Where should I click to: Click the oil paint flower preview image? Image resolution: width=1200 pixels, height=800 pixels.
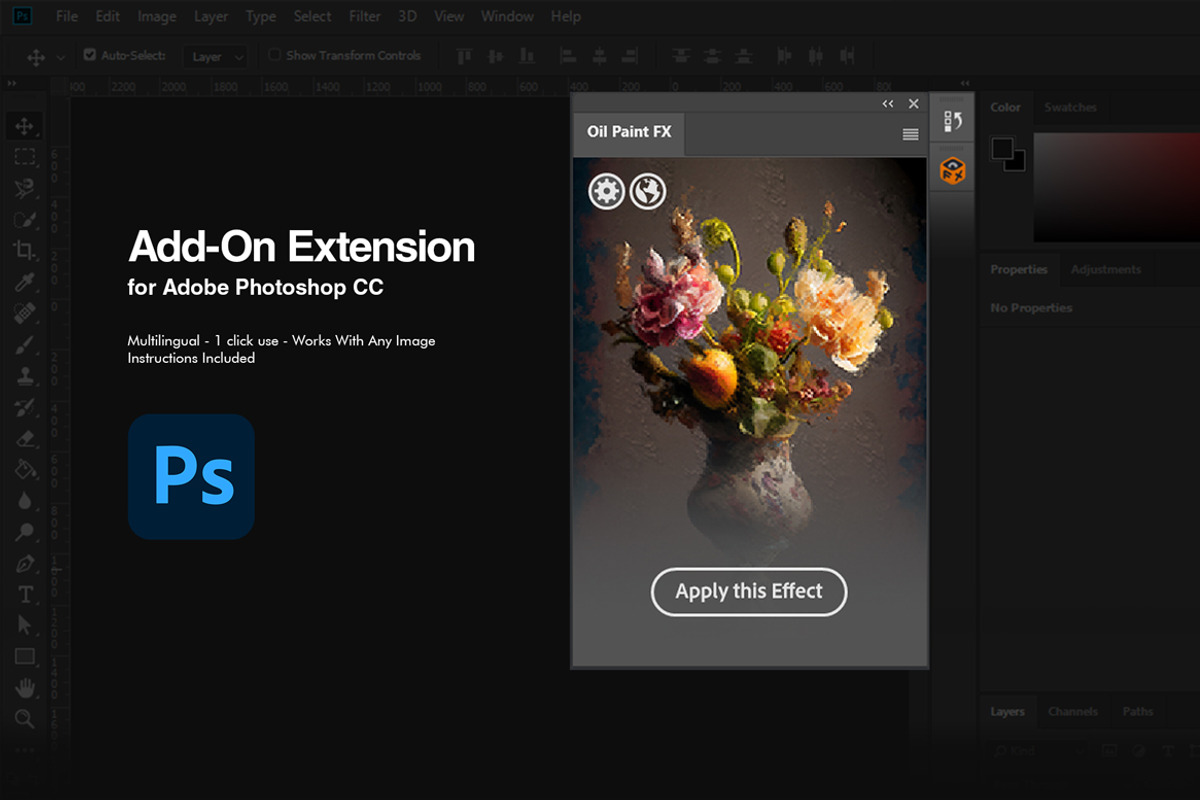click(750, 360)
